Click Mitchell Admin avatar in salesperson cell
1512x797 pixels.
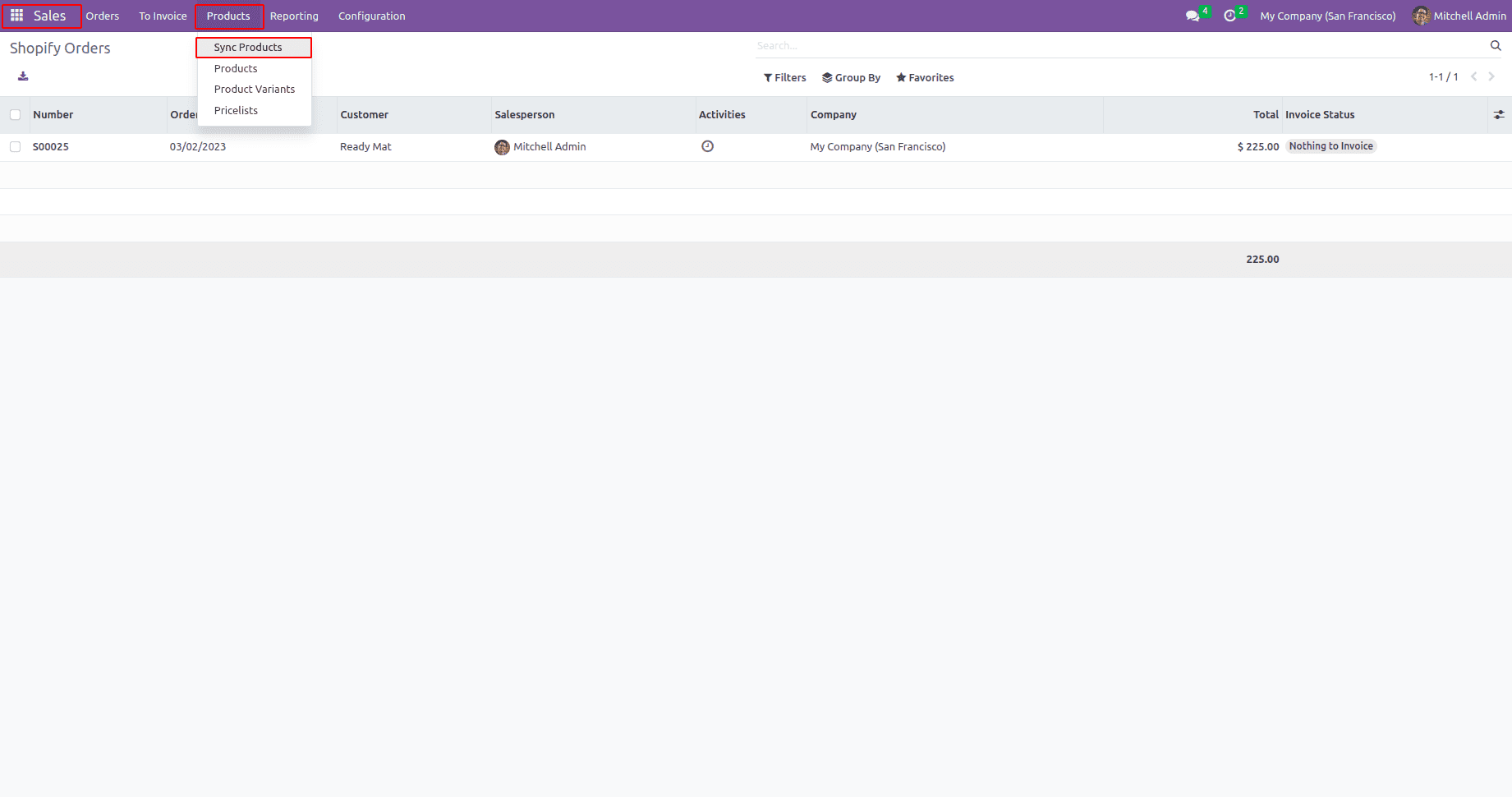pos(502,147)
